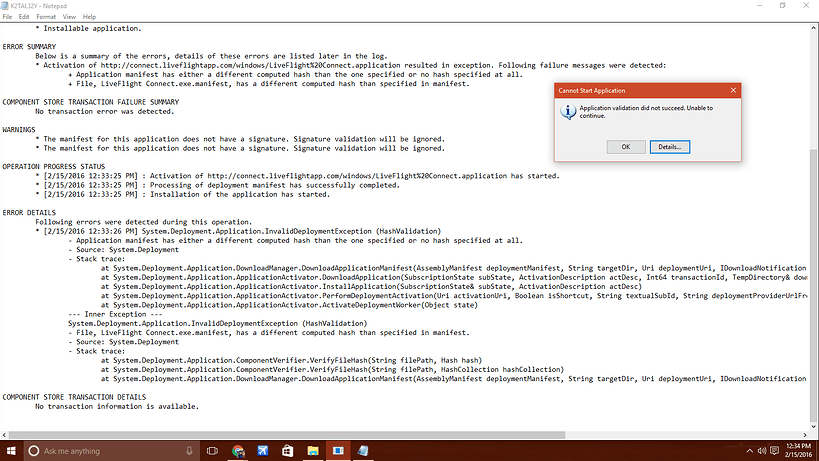Click 'Installation of the application has started.' line
The width and height of the screenshot is (819, 461).
240,194
